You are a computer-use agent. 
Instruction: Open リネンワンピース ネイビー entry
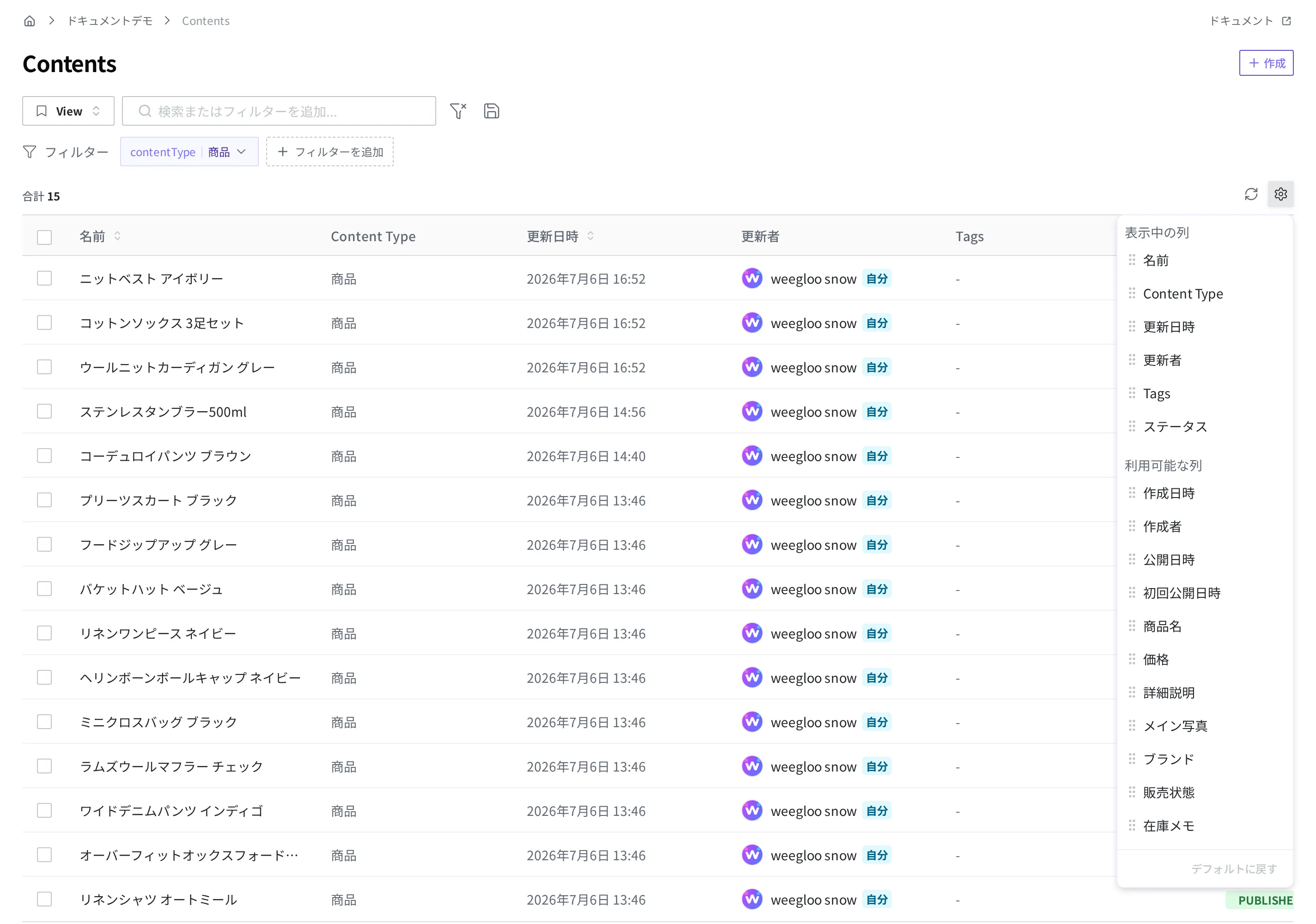click(158, 633)
